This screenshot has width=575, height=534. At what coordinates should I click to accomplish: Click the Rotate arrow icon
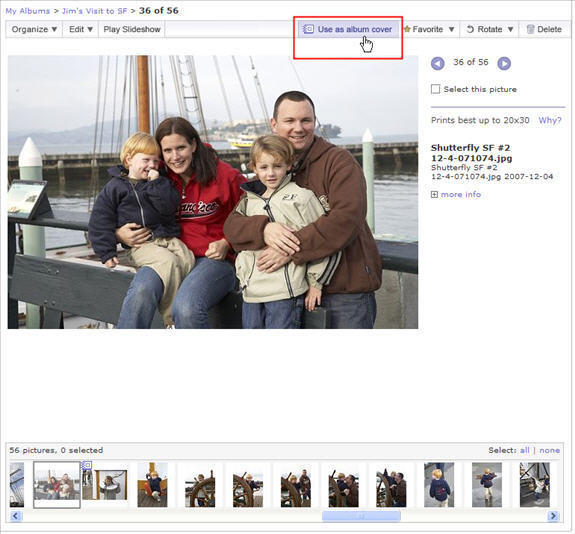point(470,29)
